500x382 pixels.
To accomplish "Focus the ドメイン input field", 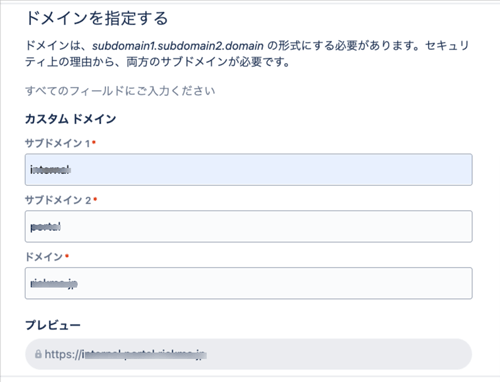I will click(249, 283).
